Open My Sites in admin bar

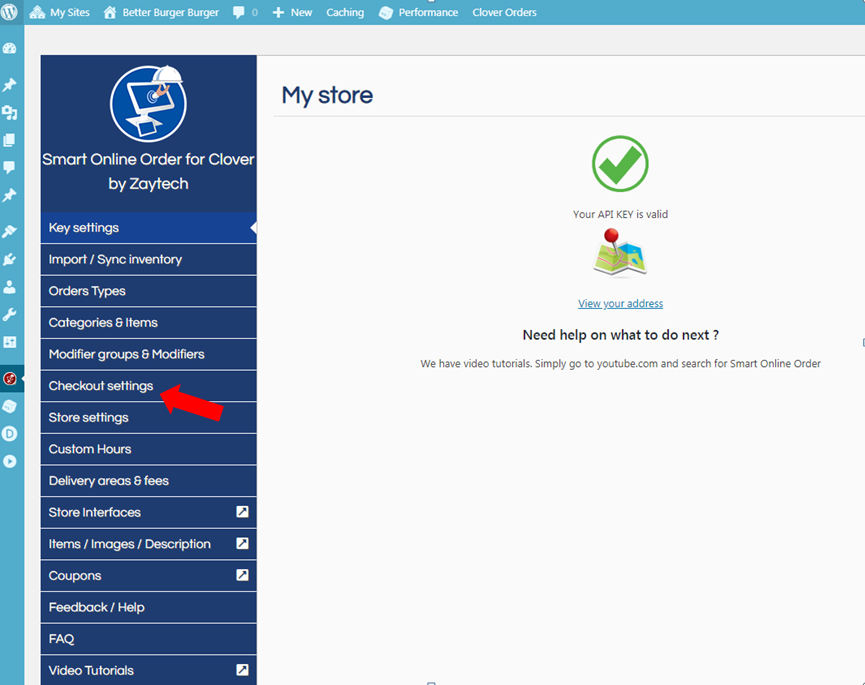pos(60,12)
